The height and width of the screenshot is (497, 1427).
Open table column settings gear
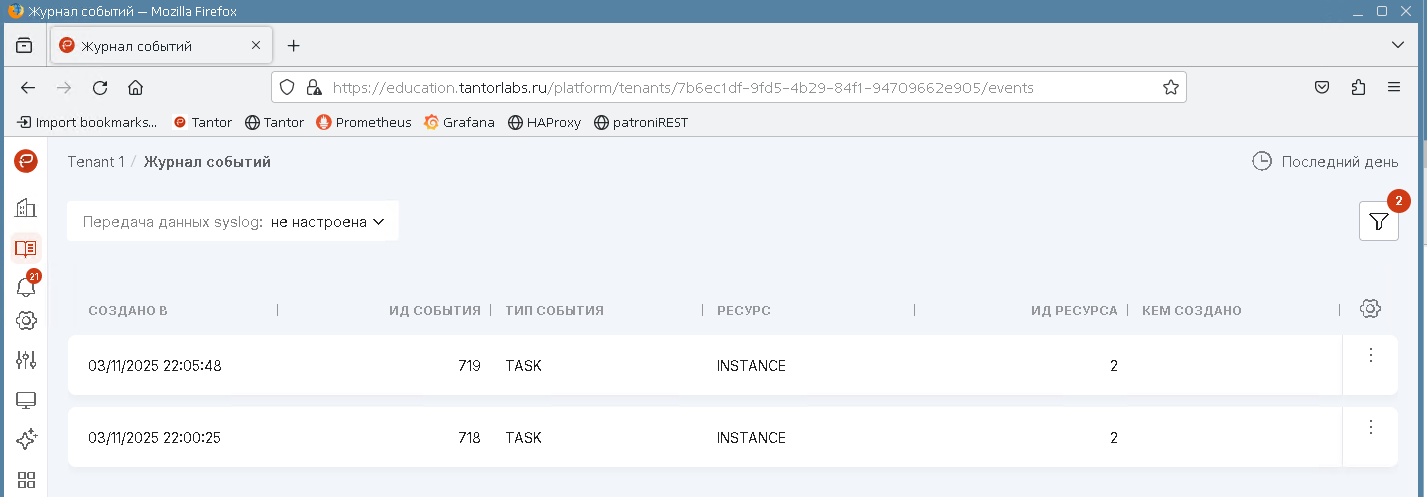click(x=1370, y=309)
